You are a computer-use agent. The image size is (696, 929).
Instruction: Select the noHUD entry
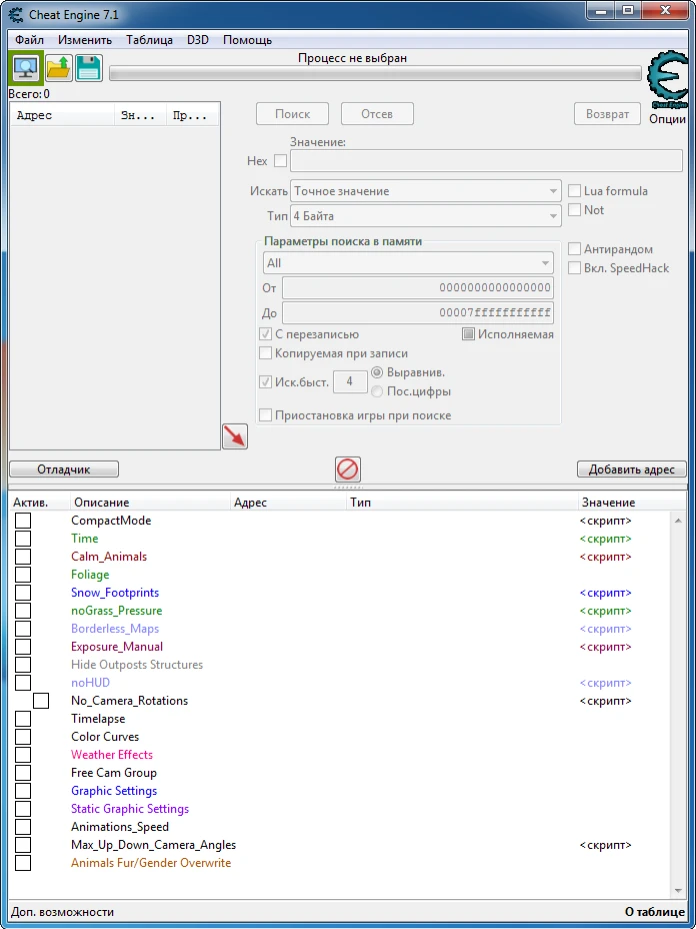pos(91,683)
